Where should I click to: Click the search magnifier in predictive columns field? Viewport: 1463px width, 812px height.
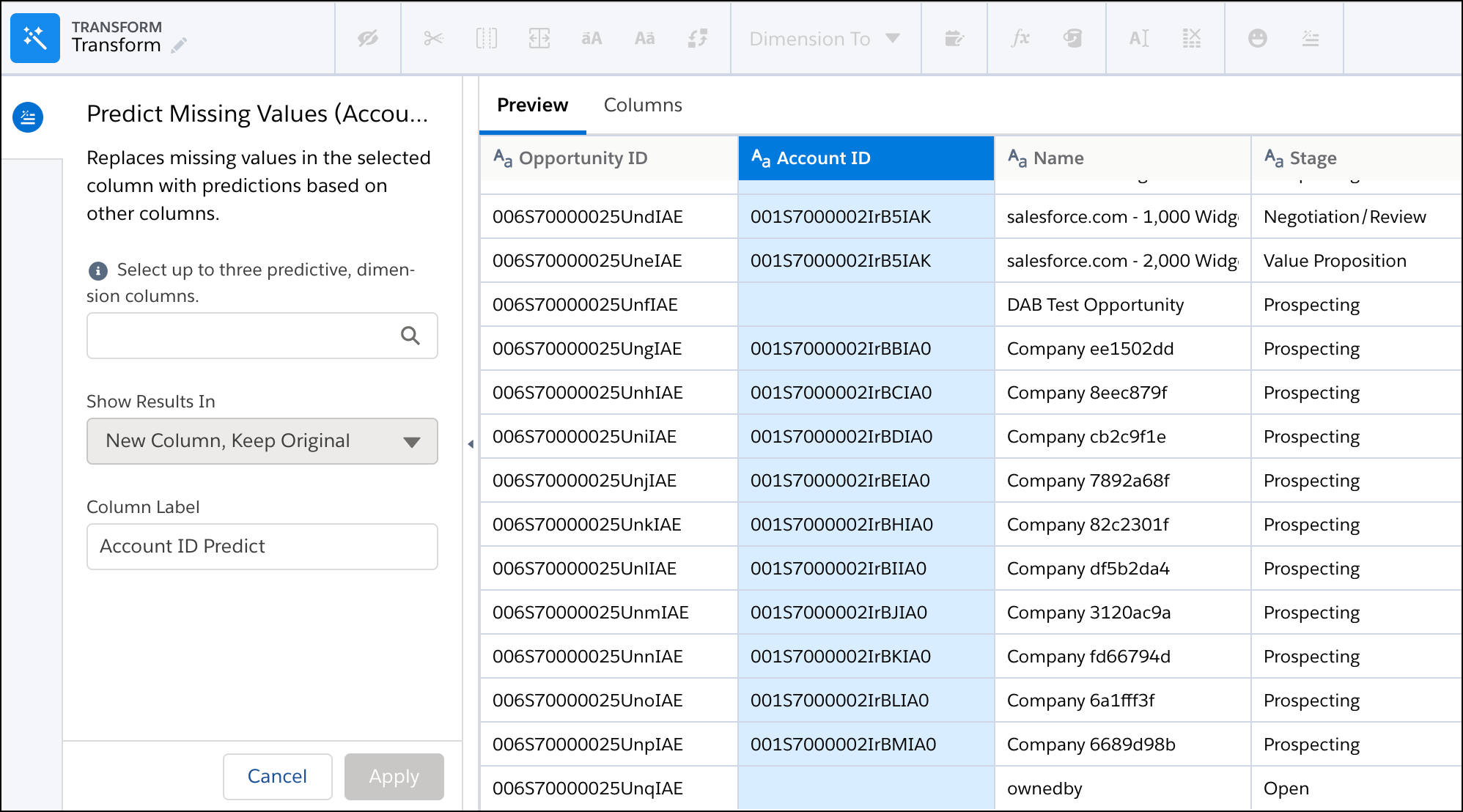[410, 336]
